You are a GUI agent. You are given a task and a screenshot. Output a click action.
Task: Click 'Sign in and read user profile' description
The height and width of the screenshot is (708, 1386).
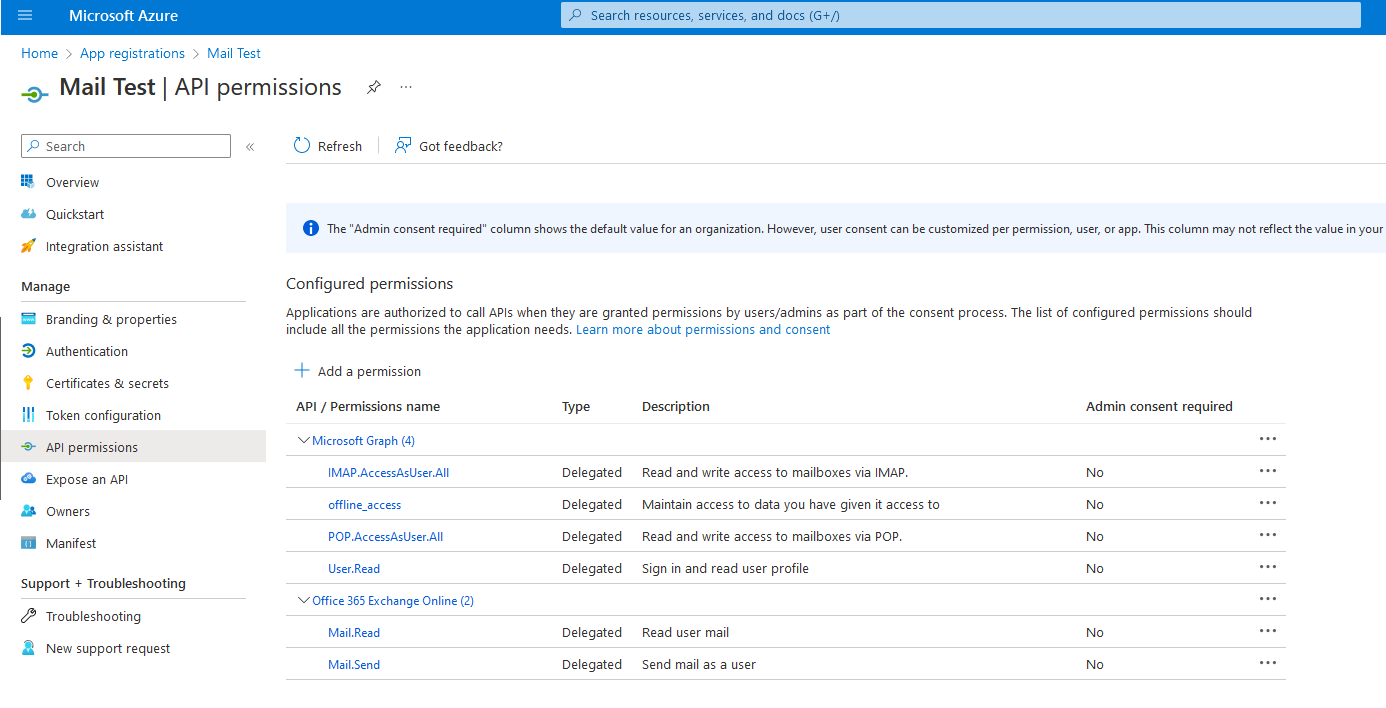pos(725,568)
